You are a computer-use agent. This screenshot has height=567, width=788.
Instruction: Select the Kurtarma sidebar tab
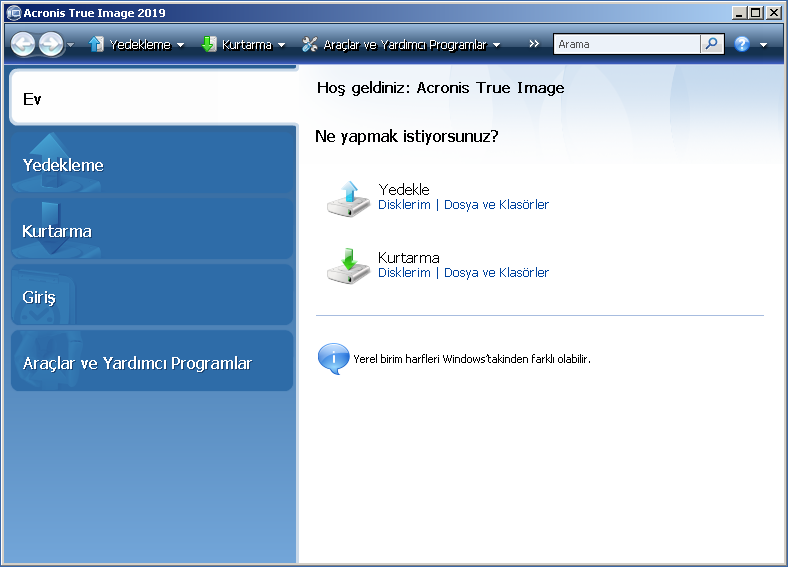point(152,229)
